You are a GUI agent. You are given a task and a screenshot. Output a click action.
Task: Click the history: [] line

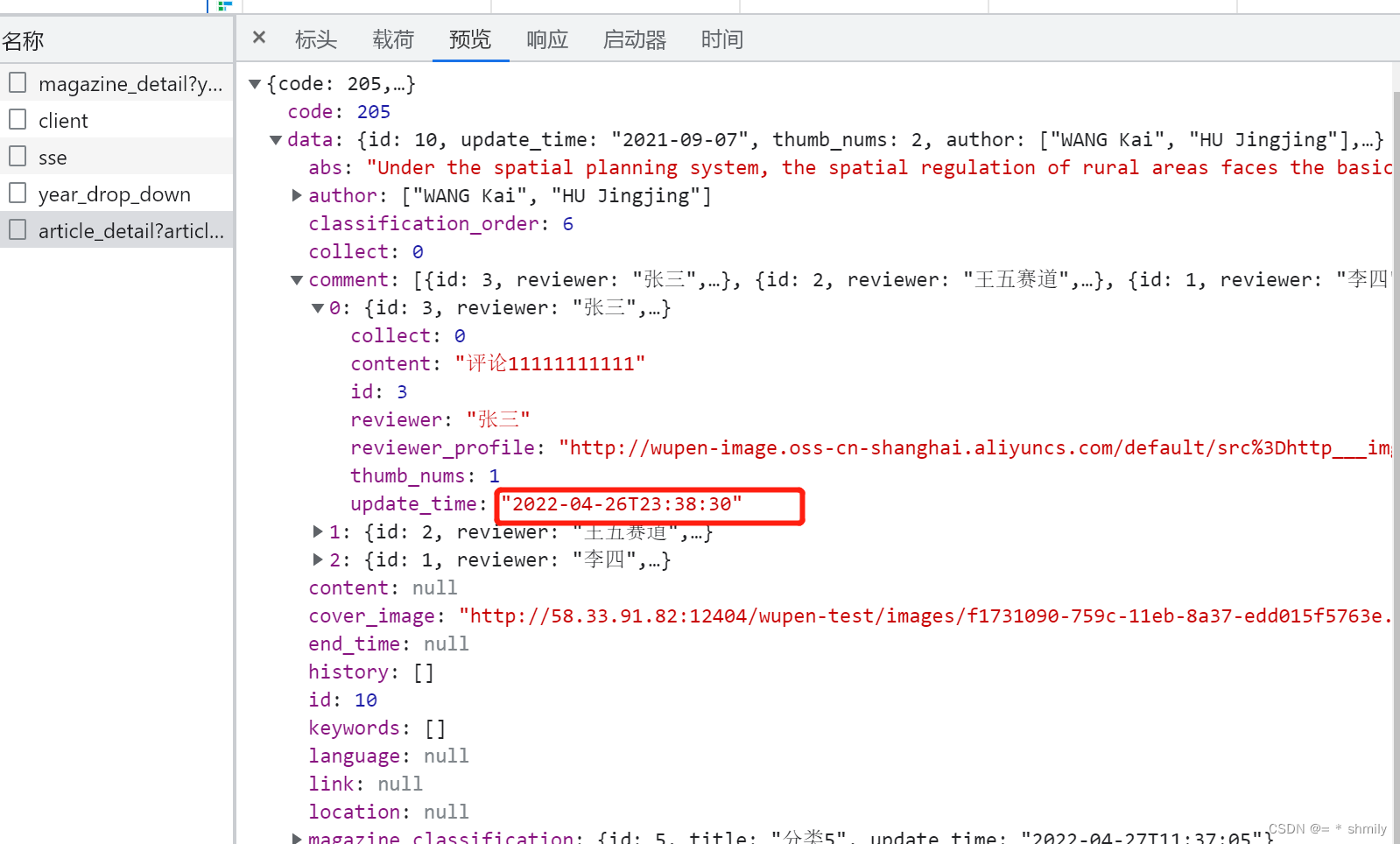pyautogui.click(x=371, y=672)
